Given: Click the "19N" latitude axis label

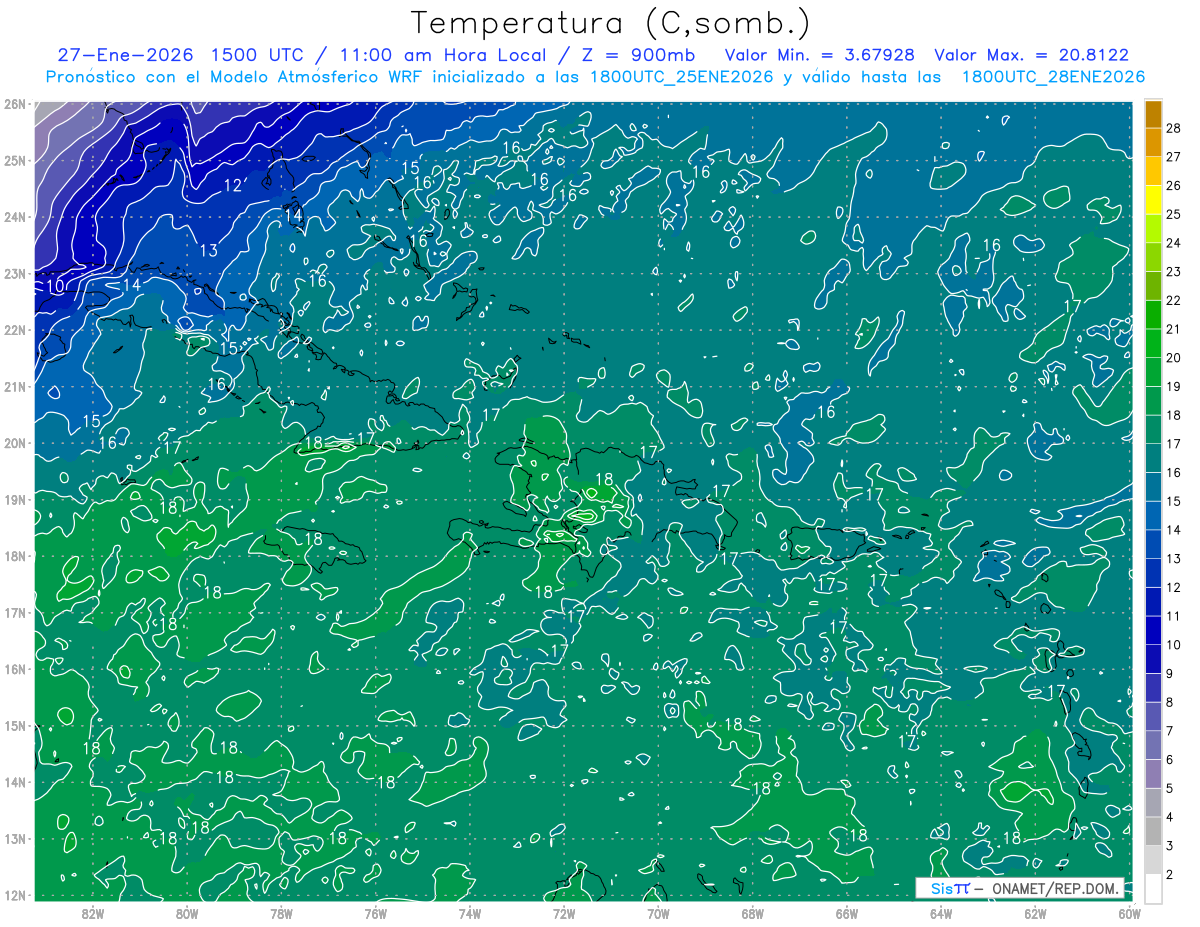Looking at the screenshot, I should click(x=14, y=499).
